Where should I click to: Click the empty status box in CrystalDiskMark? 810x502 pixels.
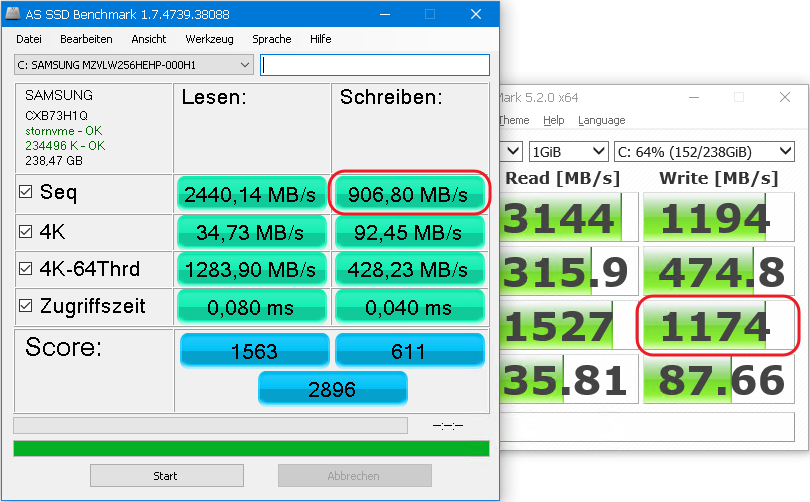point(647,427)
